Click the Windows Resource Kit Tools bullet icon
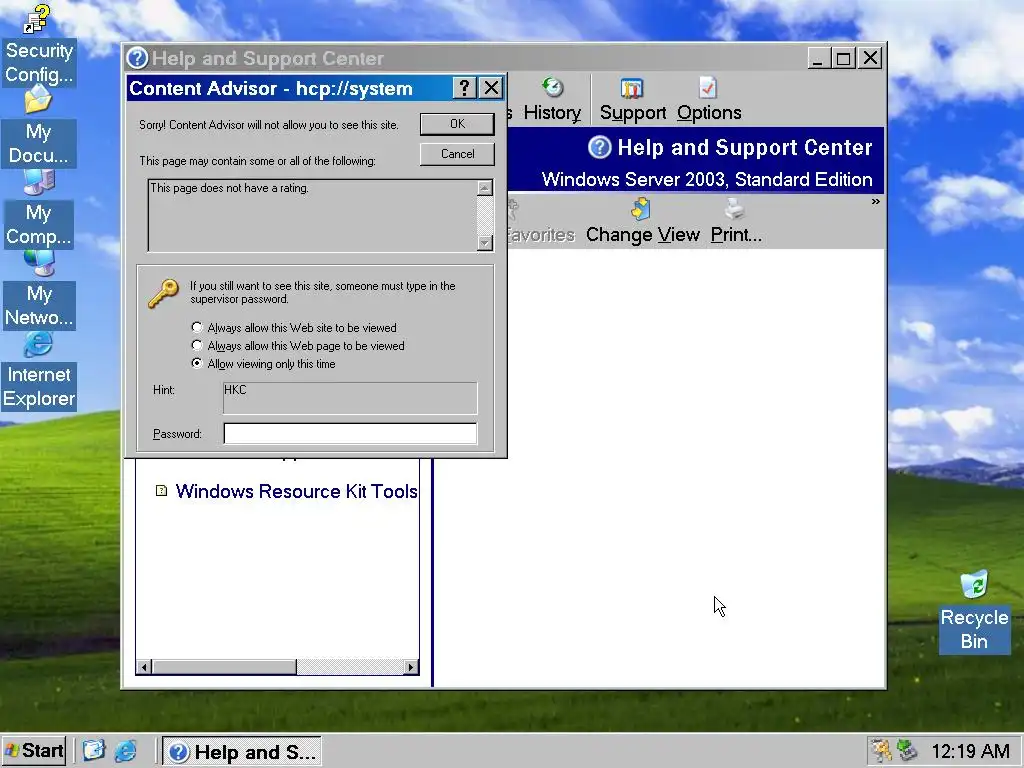 [x=161, y=490]
